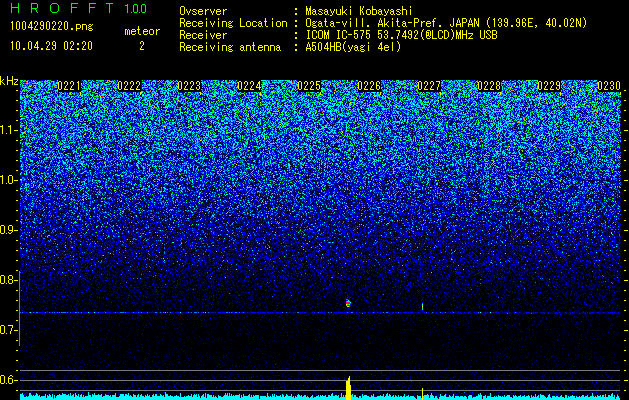Image resolution: width=629 pixels, height=400 pixels.
Task: Click the 0224 time marker
Action: 249,86
